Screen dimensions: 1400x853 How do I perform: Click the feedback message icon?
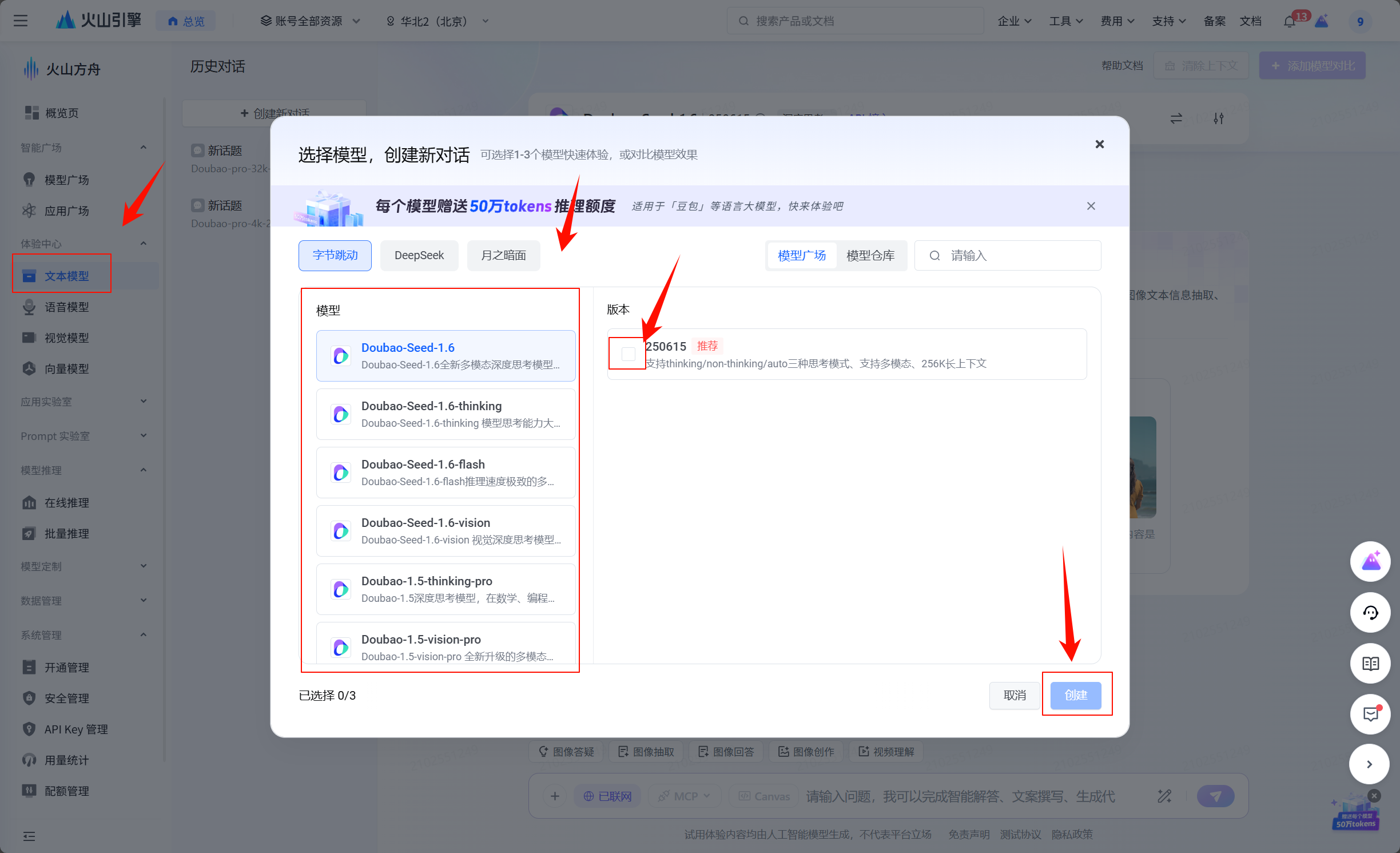[x=1370, y=714]
